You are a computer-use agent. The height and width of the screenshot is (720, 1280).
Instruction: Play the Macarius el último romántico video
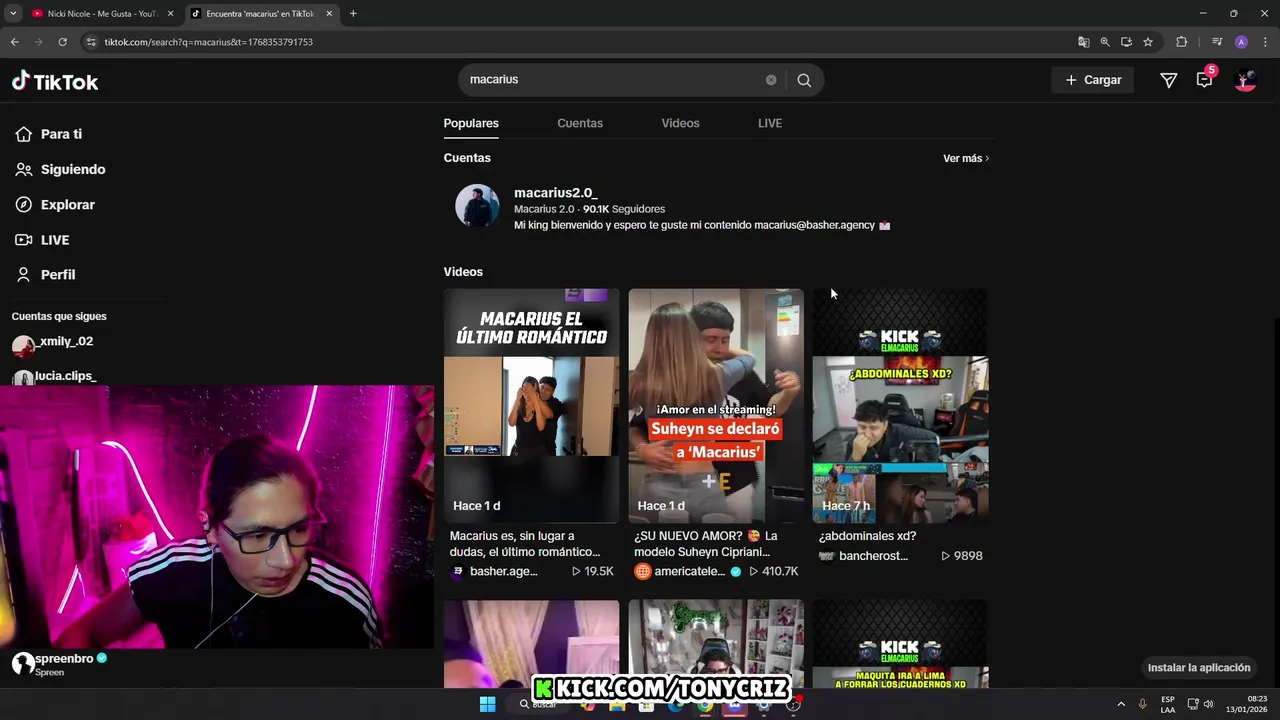point(531,405)
